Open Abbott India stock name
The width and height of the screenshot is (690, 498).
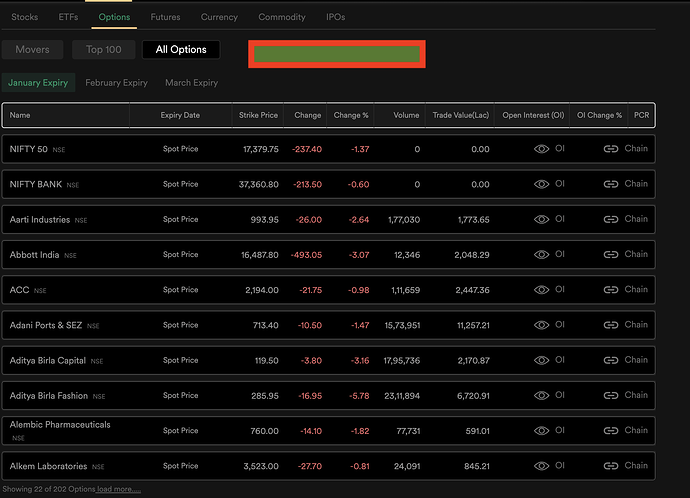point(34,255)
